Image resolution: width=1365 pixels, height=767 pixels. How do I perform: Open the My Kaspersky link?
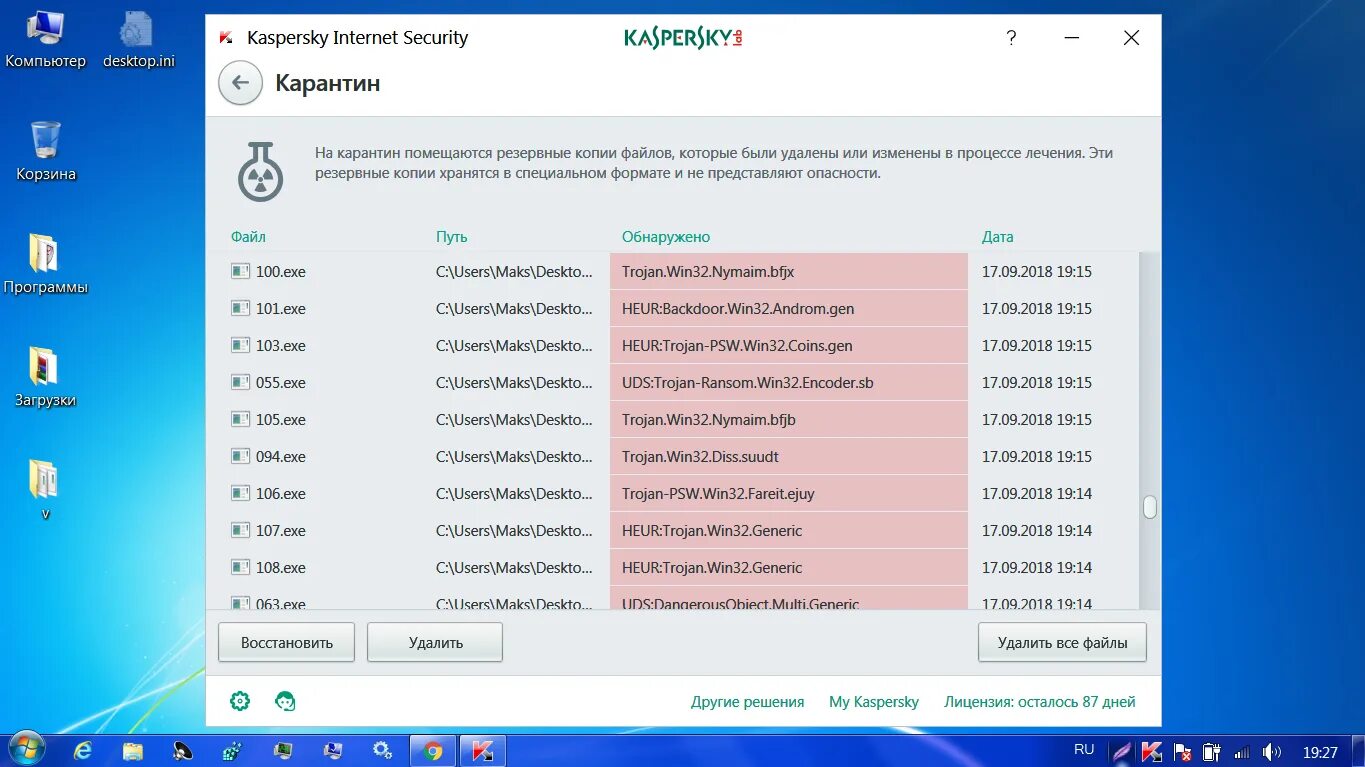[x=874, y=702]
